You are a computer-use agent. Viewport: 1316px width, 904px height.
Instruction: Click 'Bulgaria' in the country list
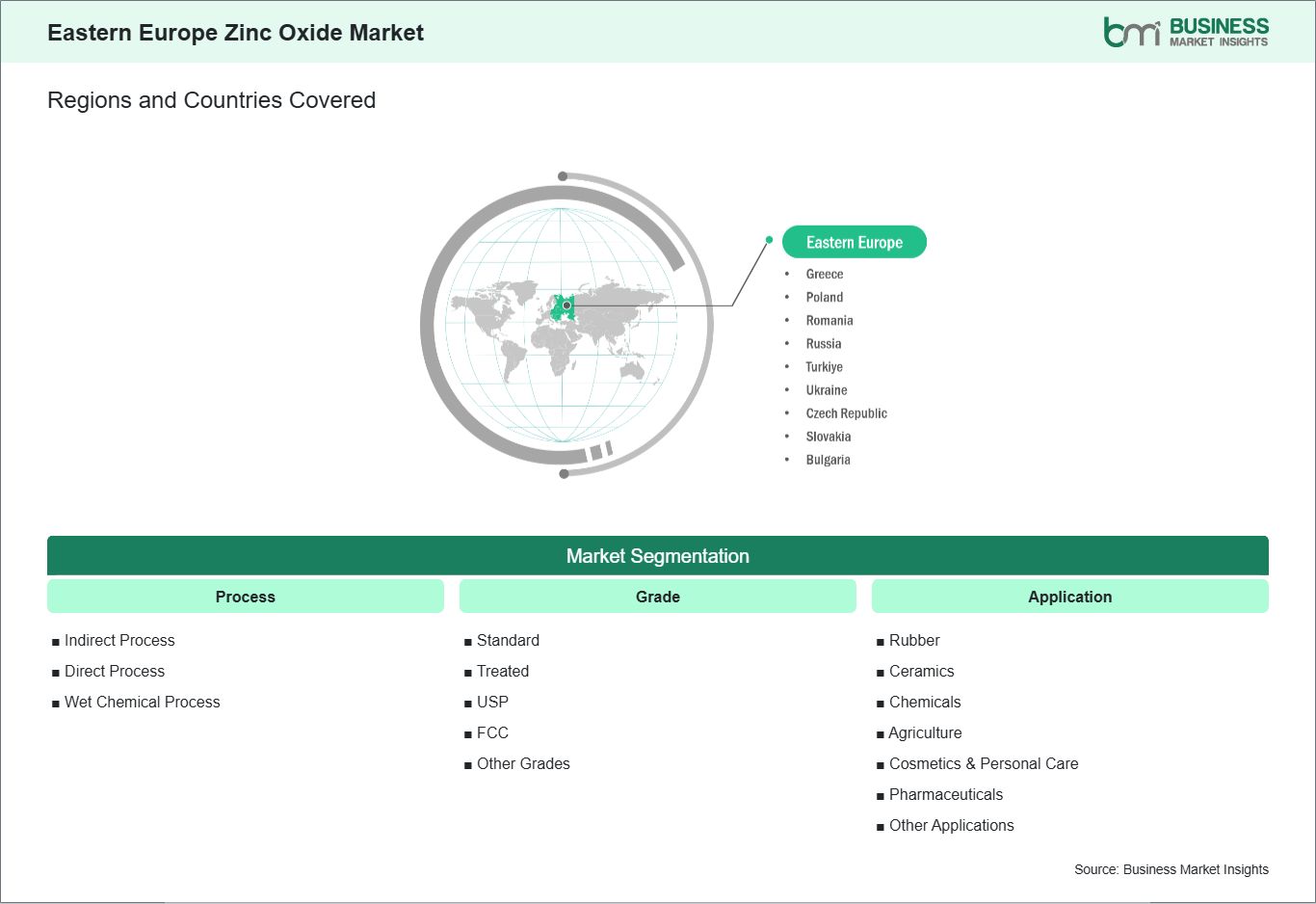pos(829,460)
